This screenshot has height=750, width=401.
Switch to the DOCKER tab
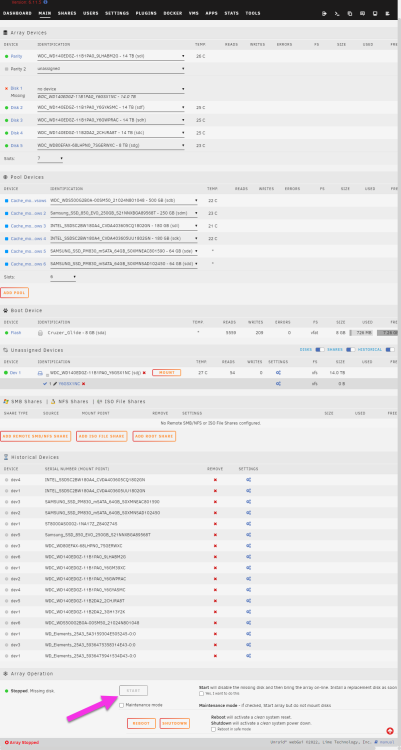173,13
